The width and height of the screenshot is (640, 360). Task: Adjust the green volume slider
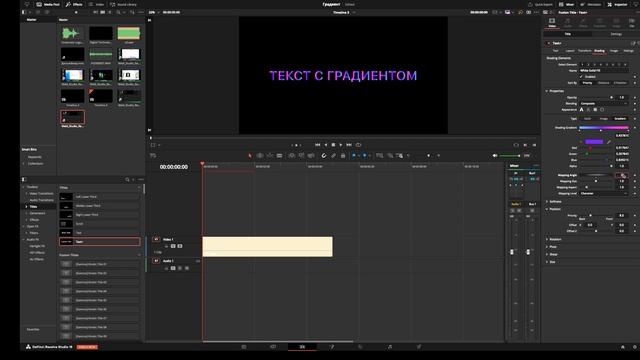point(510,156)
